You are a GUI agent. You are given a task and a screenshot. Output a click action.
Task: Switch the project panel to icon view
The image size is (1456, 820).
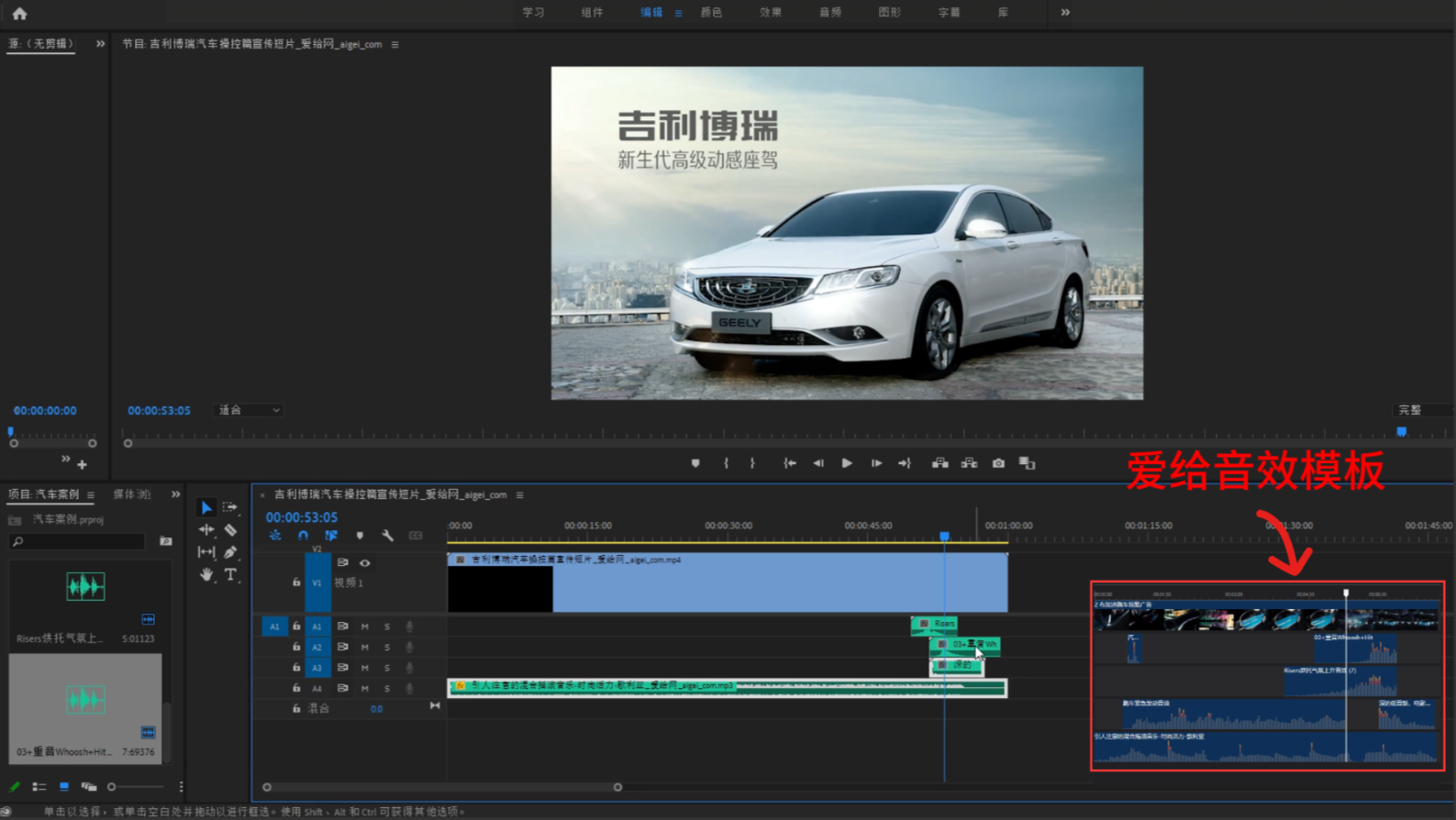click(x=64, y=786)
